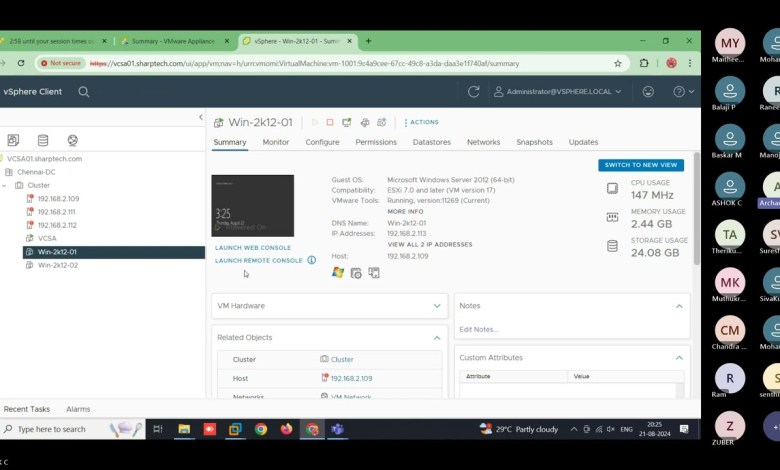Viewport: 780px width, 470px height.
Task: Open File Explorer from taskbar
Action: [x=184, y=429]
